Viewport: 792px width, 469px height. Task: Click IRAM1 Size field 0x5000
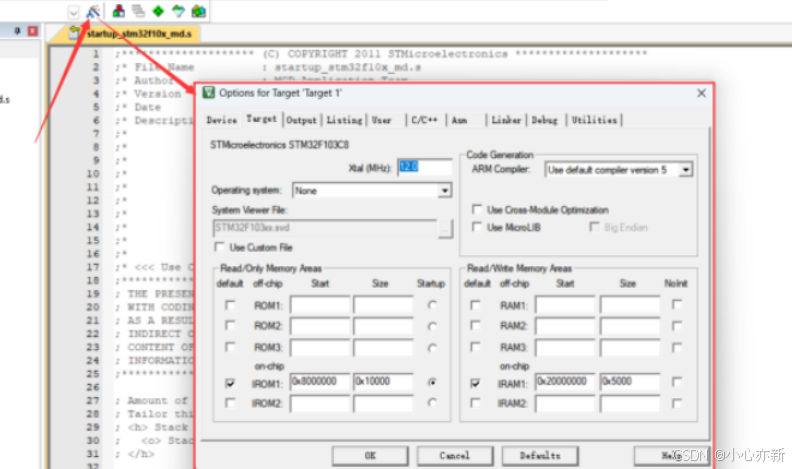pos(630,382)
